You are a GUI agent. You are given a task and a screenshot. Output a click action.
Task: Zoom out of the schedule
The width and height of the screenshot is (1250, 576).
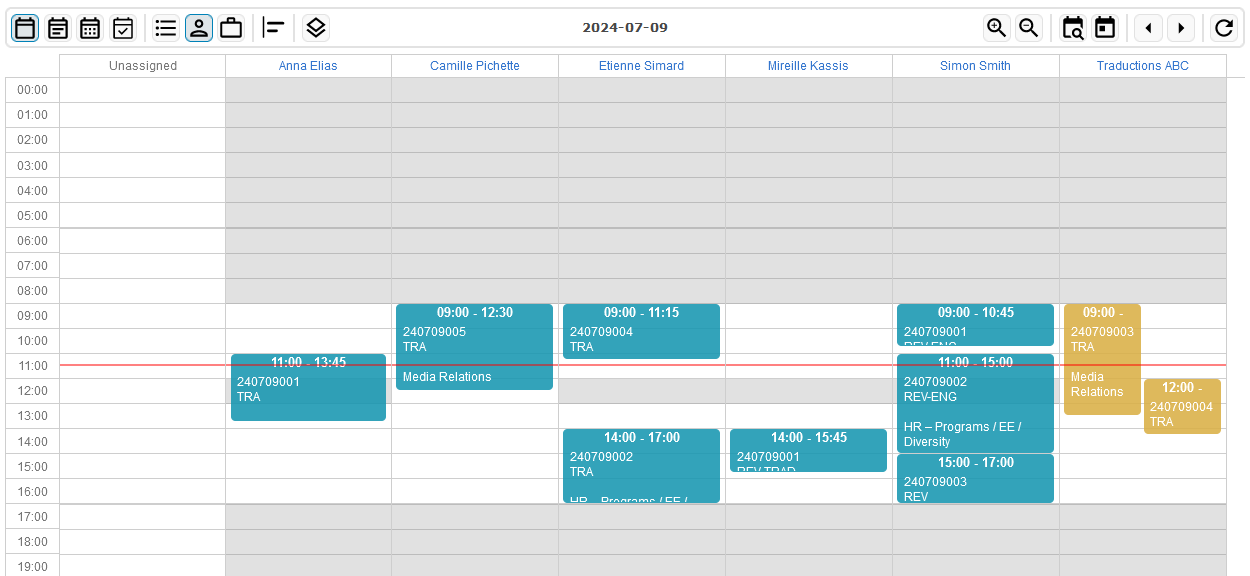coord(1028,28)
